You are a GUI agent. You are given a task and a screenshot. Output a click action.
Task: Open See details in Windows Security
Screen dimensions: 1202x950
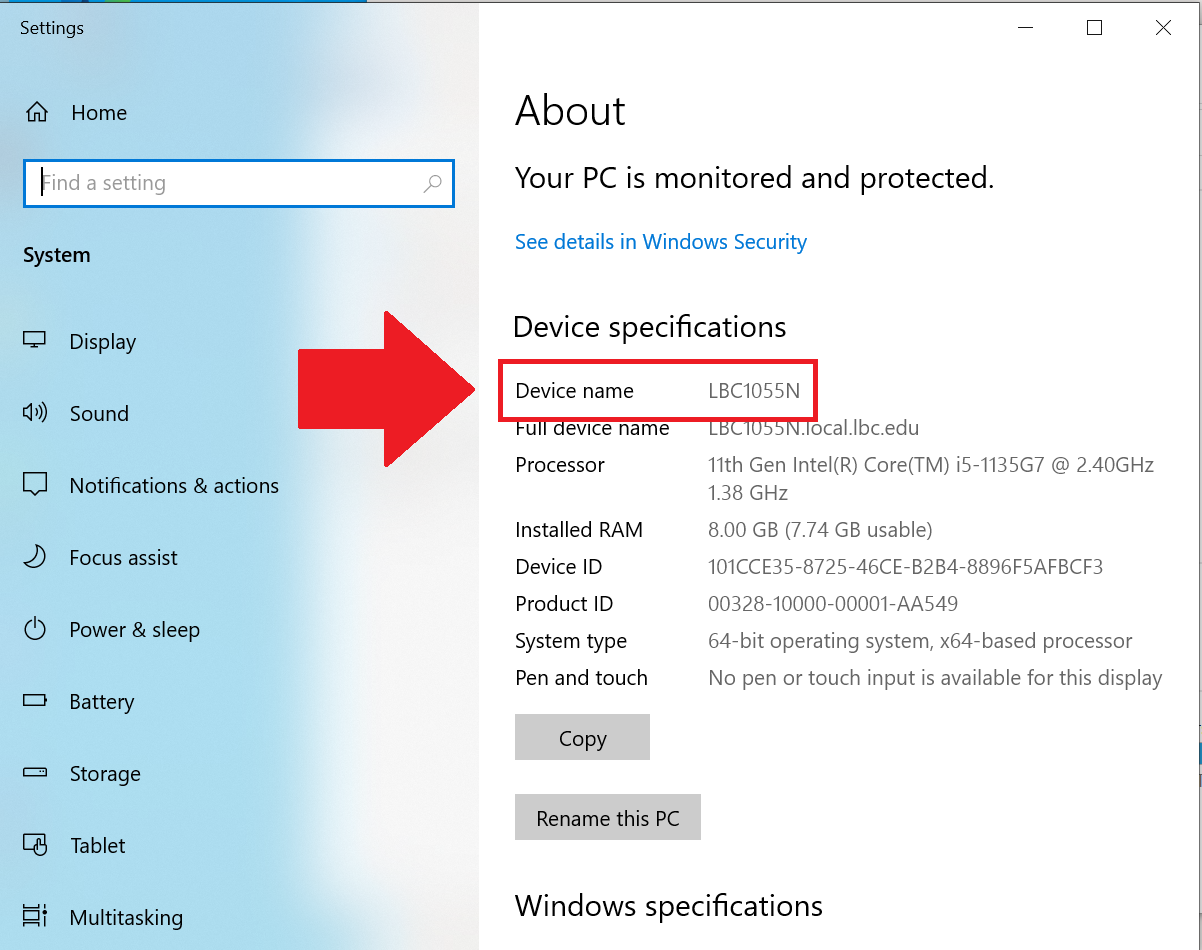[660, 241]
